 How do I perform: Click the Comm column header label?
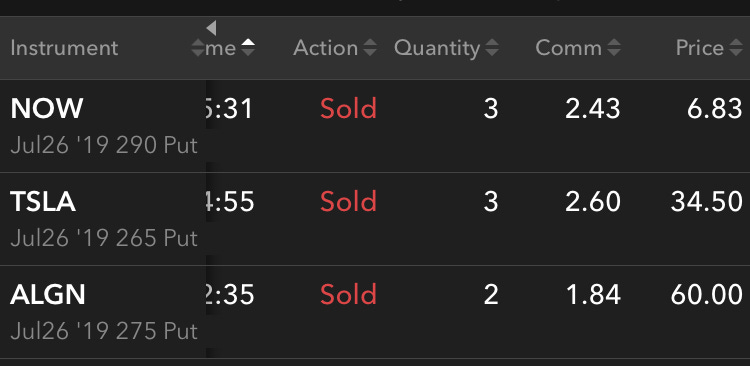click(x=568, y=48)
